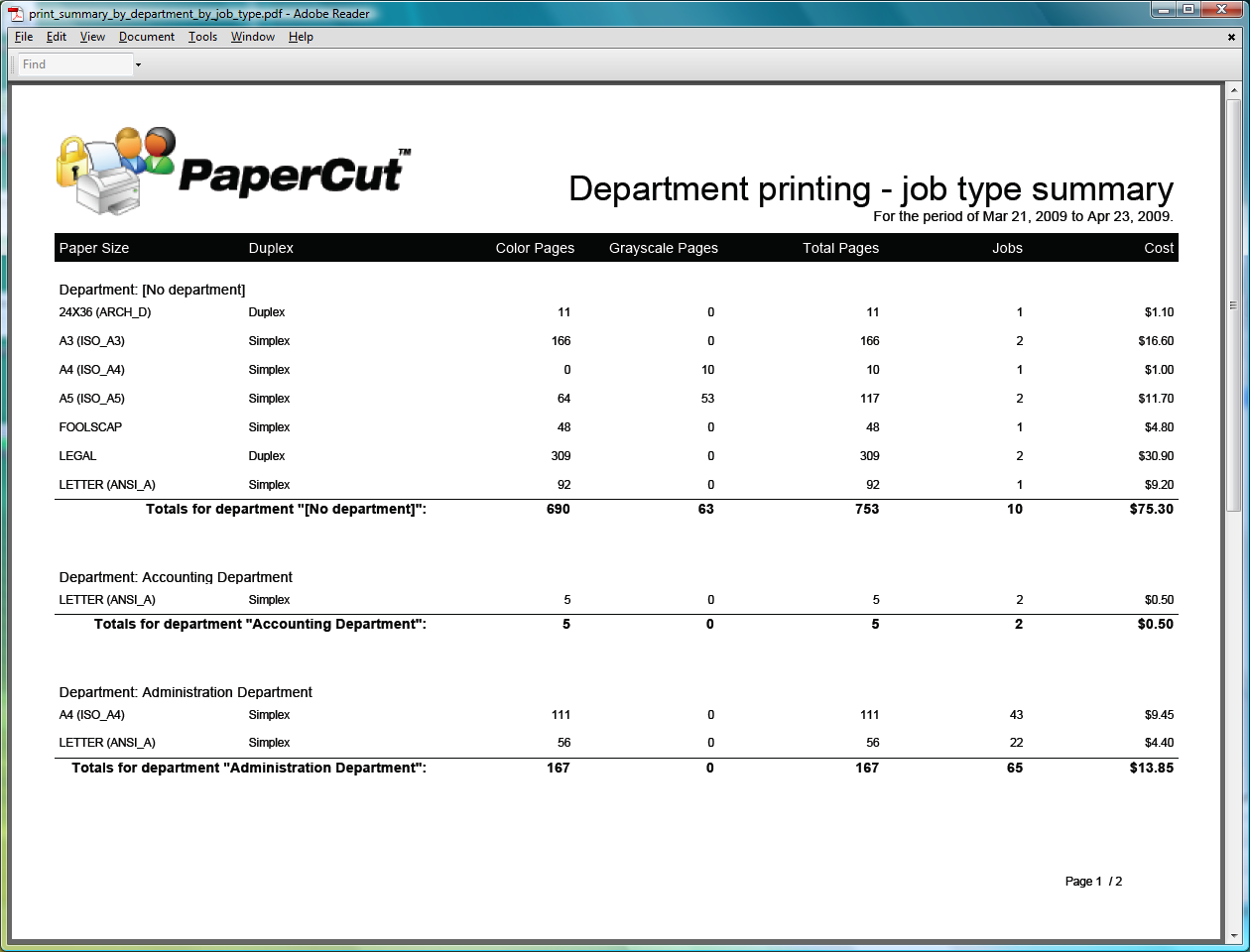Close the Adobe Reader window

tap(1221, 10)
